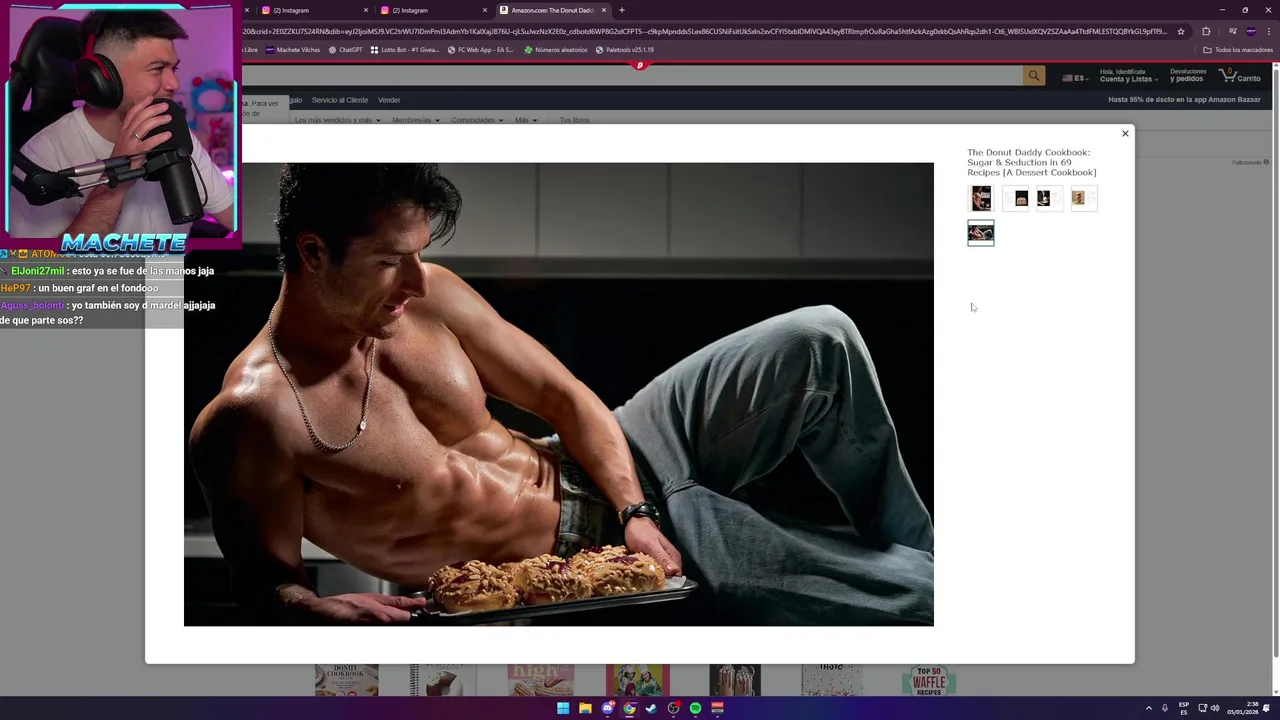Viewport: 1280px width, 720px height.
Task: Open Google Chrome from the taskbar
Action: click(629, 708)
